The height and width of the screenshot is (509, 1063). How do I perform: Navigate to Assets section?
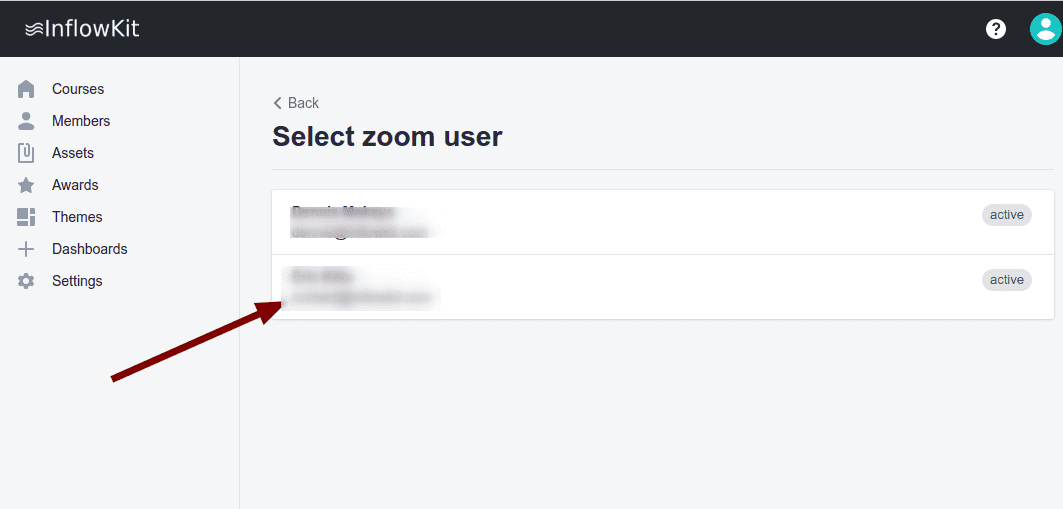pos(73,153)
